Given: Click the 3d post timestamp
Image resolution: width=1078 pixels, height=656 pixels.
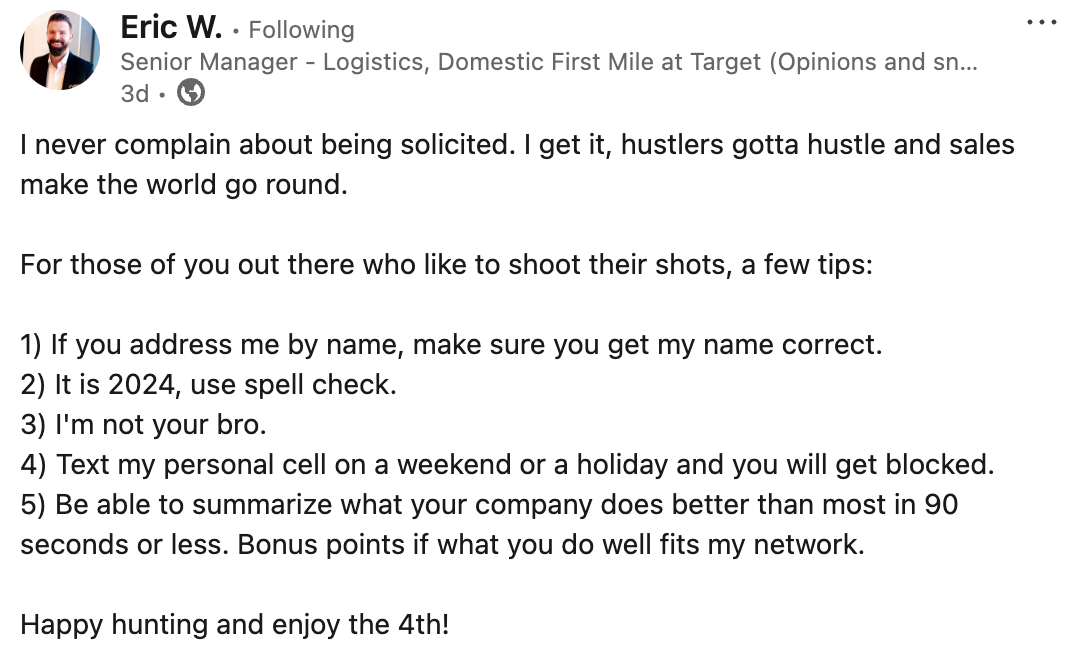Looking at the screenshot, I should tap(134, 93).
